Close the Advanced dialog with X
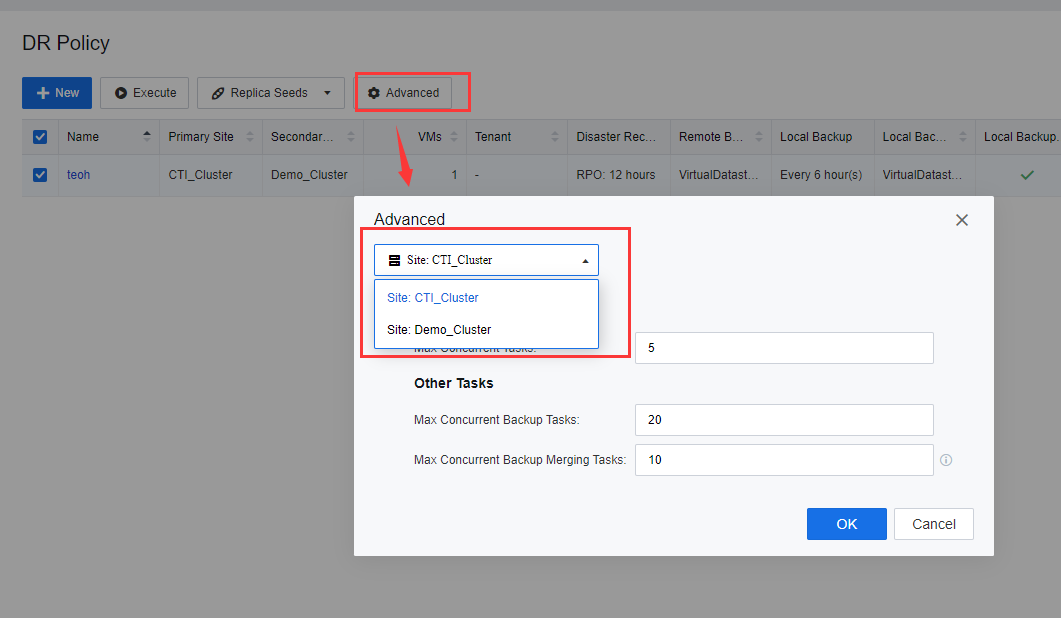The width and height of the screenshot is (1061, 618). [961, 220]
